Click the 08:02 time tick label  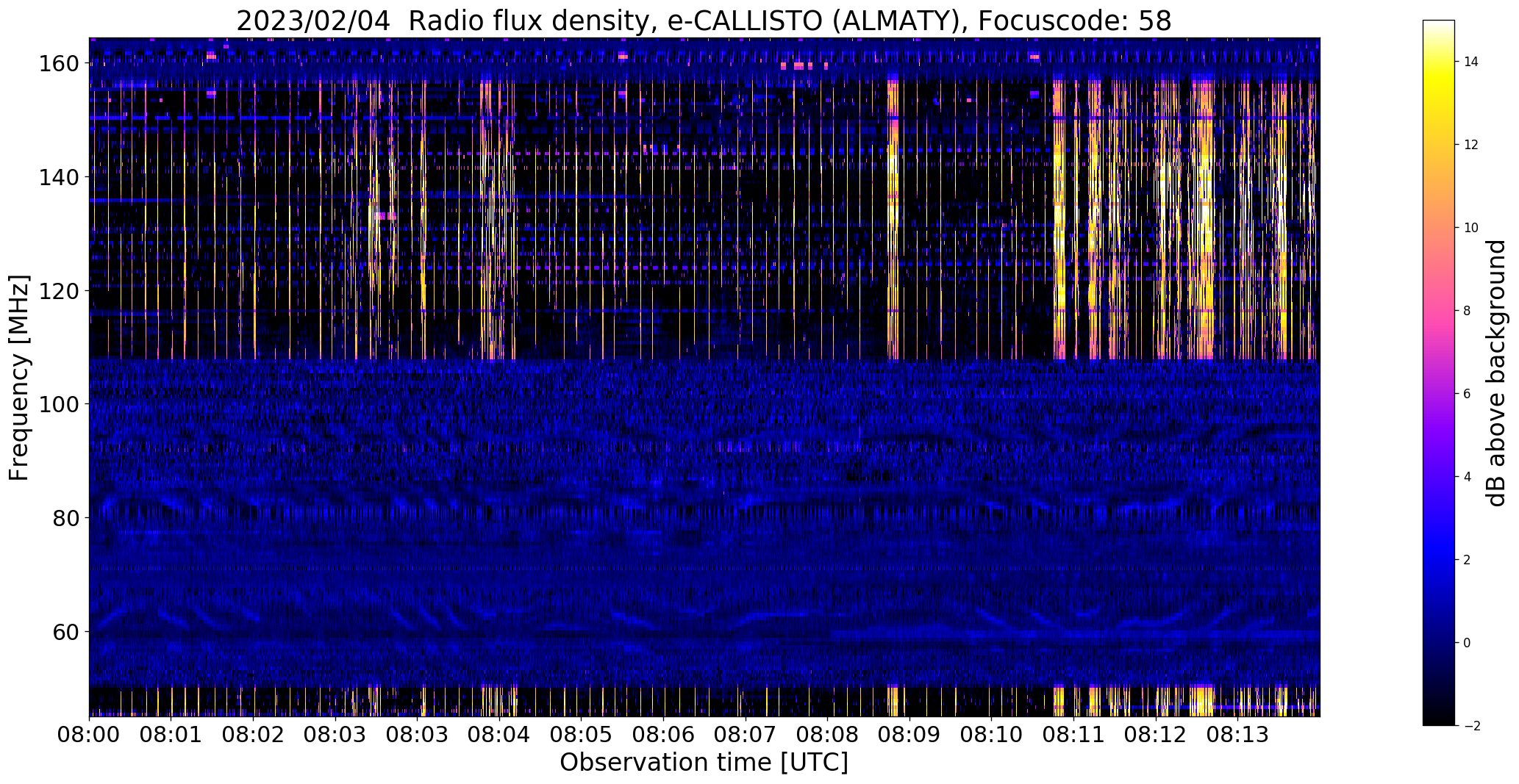254,734
